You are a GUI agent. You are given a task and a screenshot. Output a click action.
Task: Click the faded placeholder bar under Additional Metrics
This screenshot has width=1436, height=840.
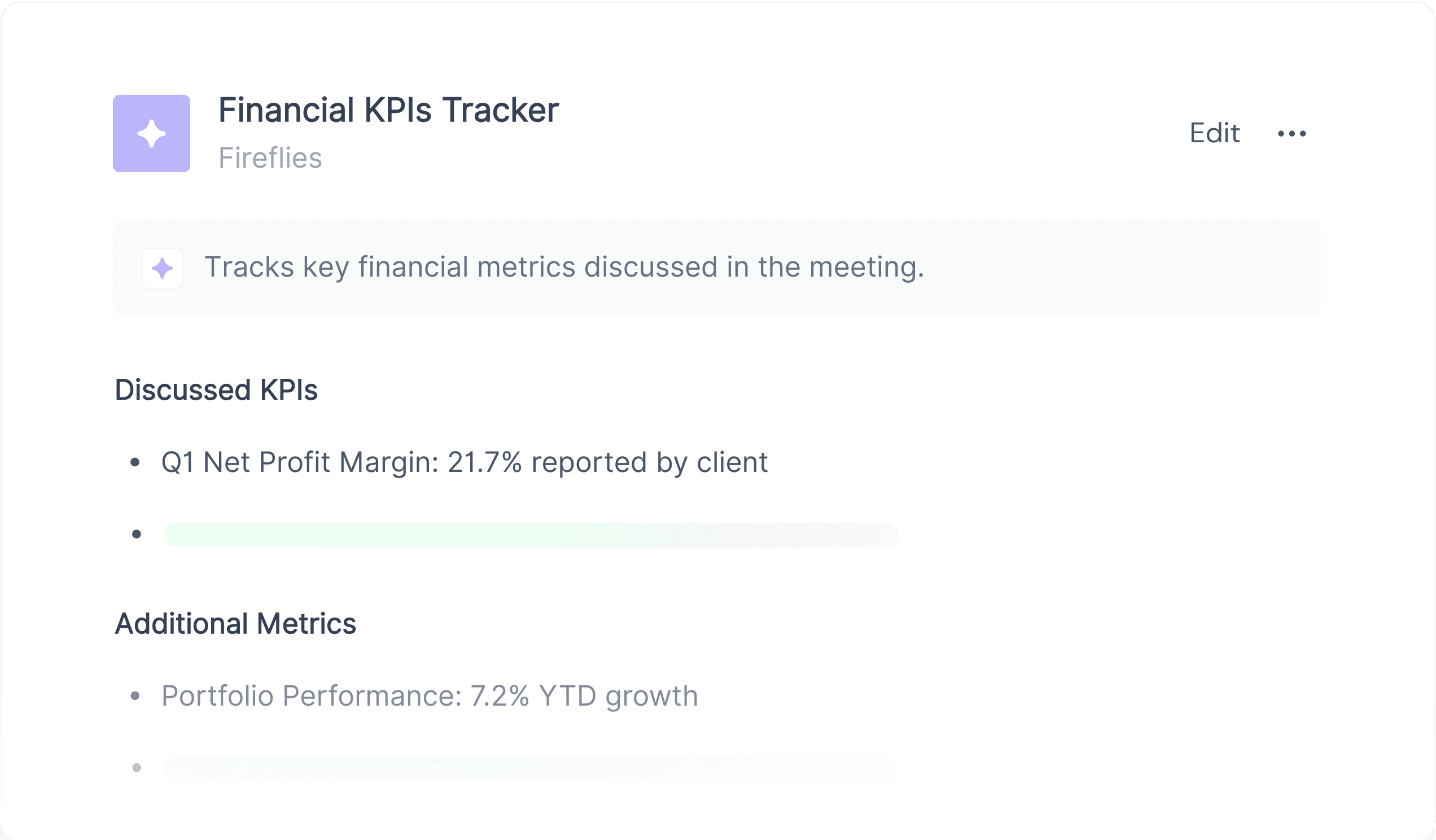[531, 770]
